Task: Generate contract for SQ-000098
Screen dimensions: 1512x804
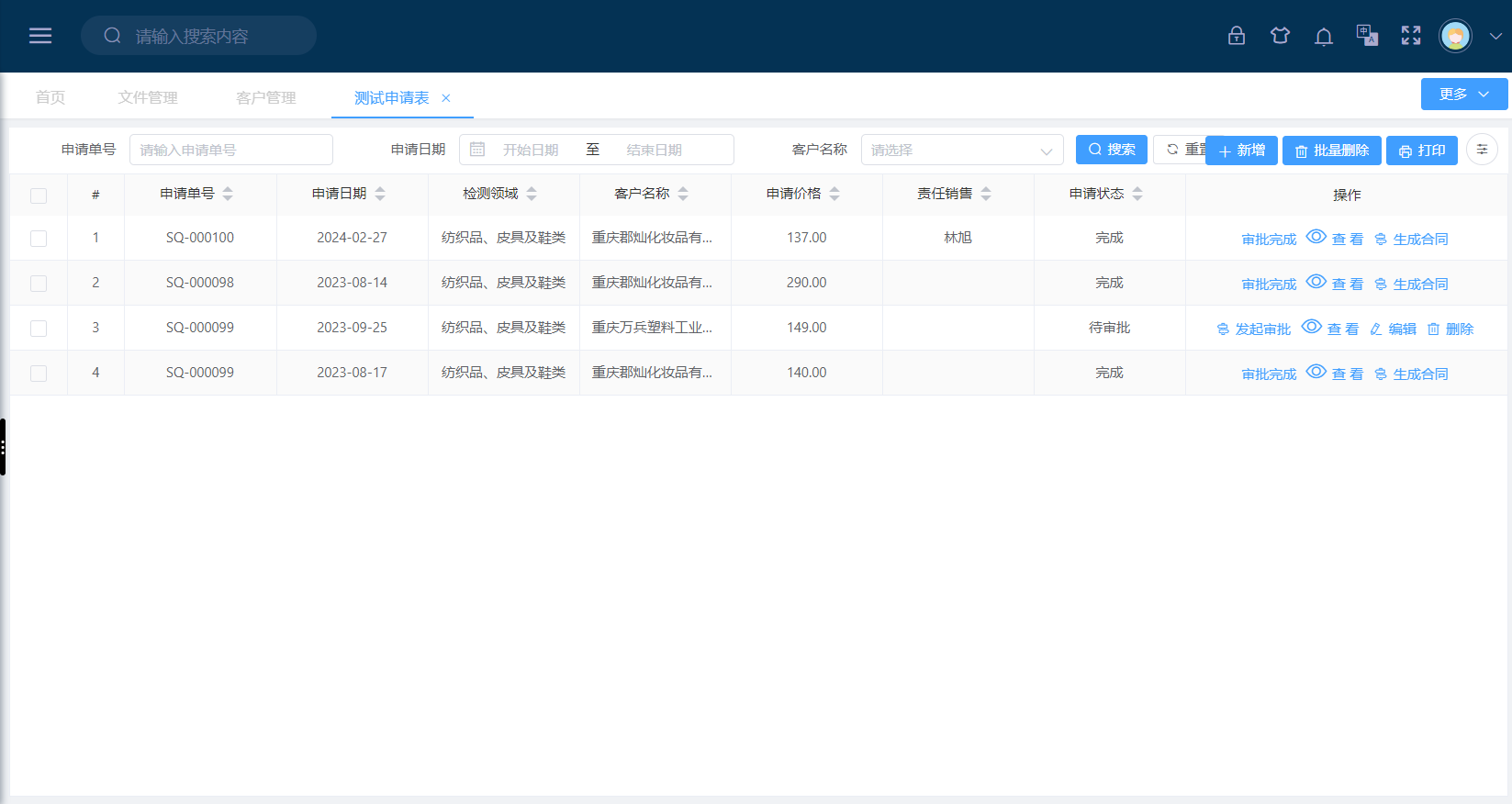Action: (1411, 284)
